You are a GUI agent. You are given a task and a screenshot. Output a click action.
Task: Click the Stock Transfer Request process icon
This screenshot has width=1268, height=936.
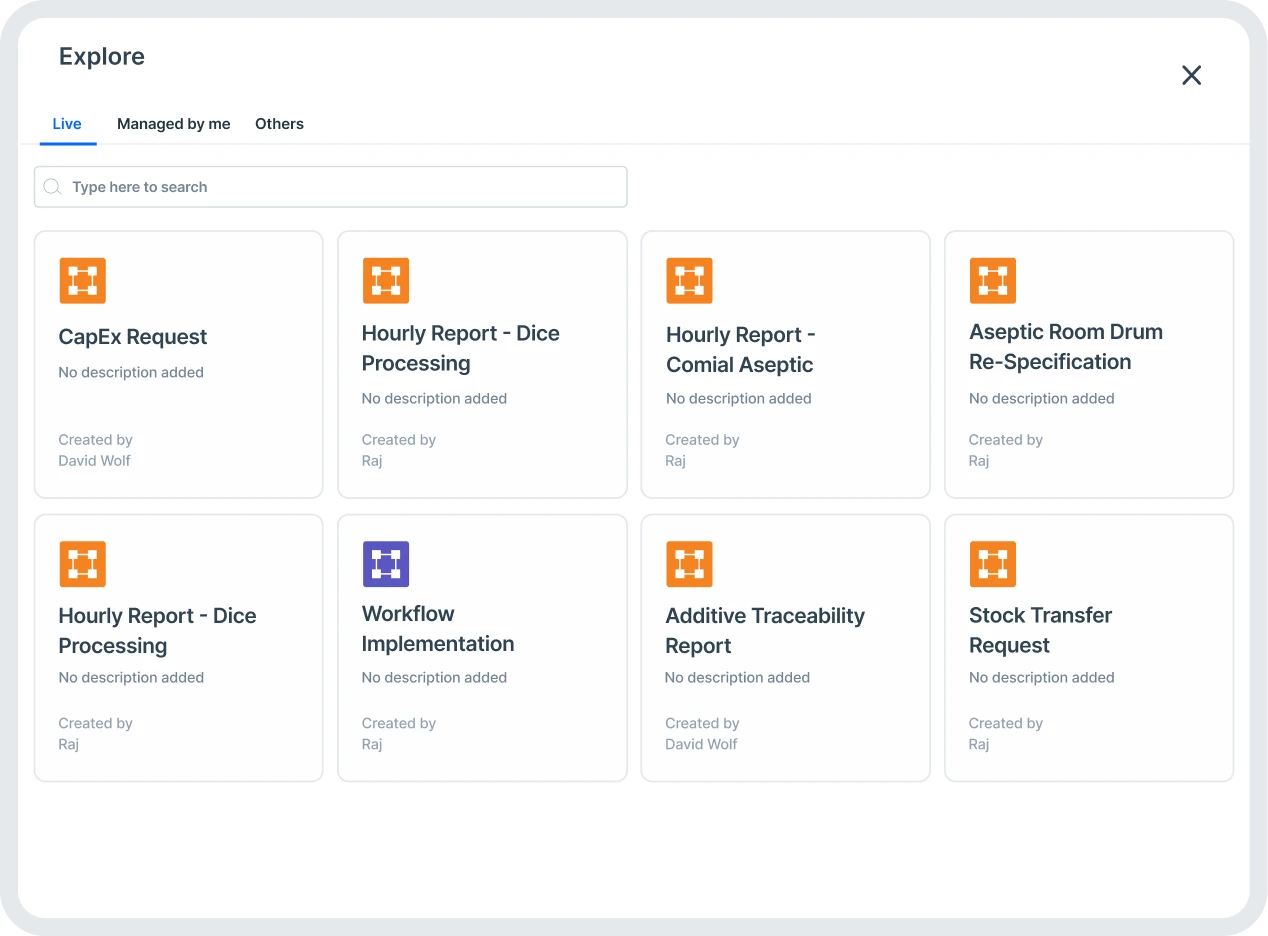tap(993, 564)
